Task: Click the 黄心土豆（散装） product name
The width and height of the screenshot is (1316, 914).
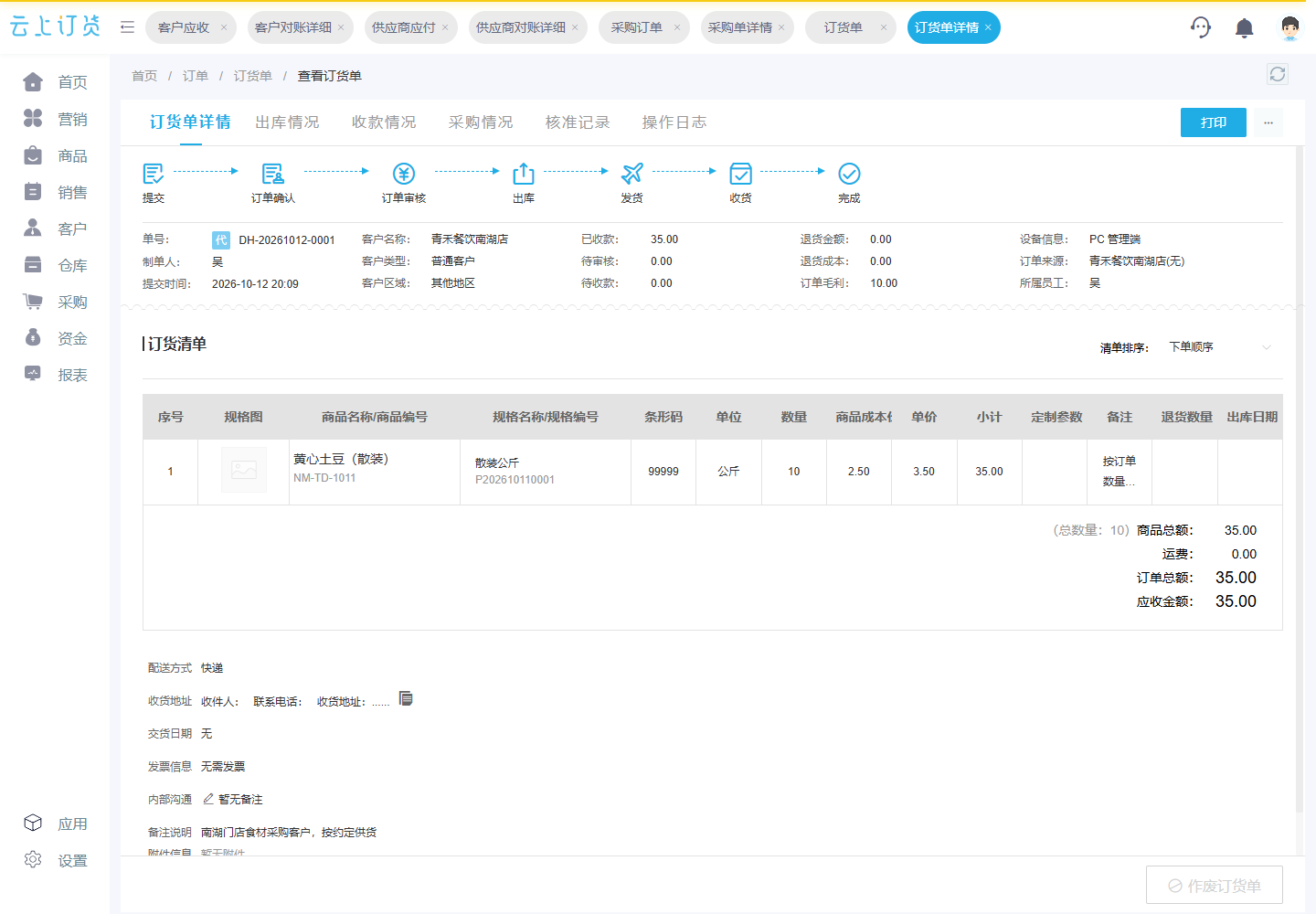Action: 341,459
